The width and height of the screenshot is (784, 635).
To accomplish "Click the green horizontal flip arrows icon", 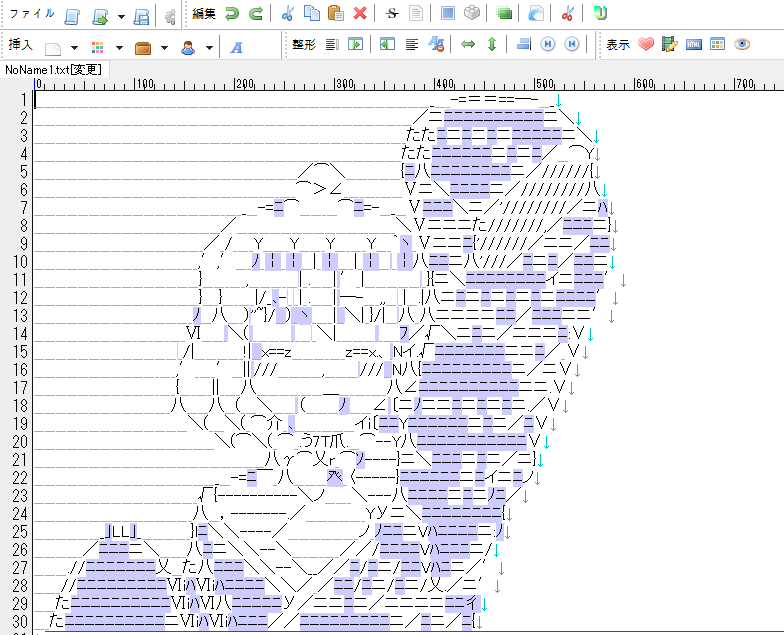I will [x=467, y=45].
